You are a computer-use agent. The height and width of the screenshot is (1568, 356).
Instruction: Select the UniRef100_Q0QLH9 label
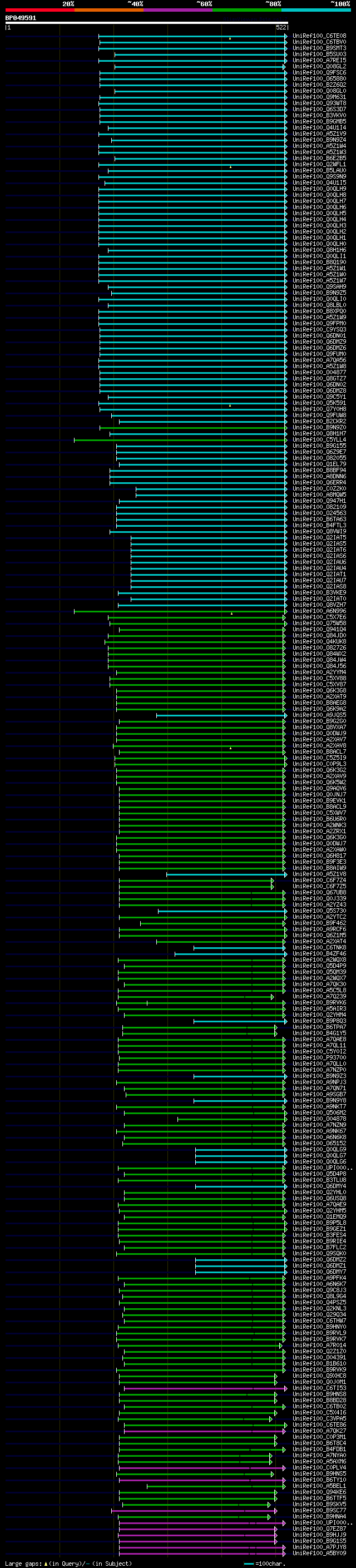pos(319,189)
